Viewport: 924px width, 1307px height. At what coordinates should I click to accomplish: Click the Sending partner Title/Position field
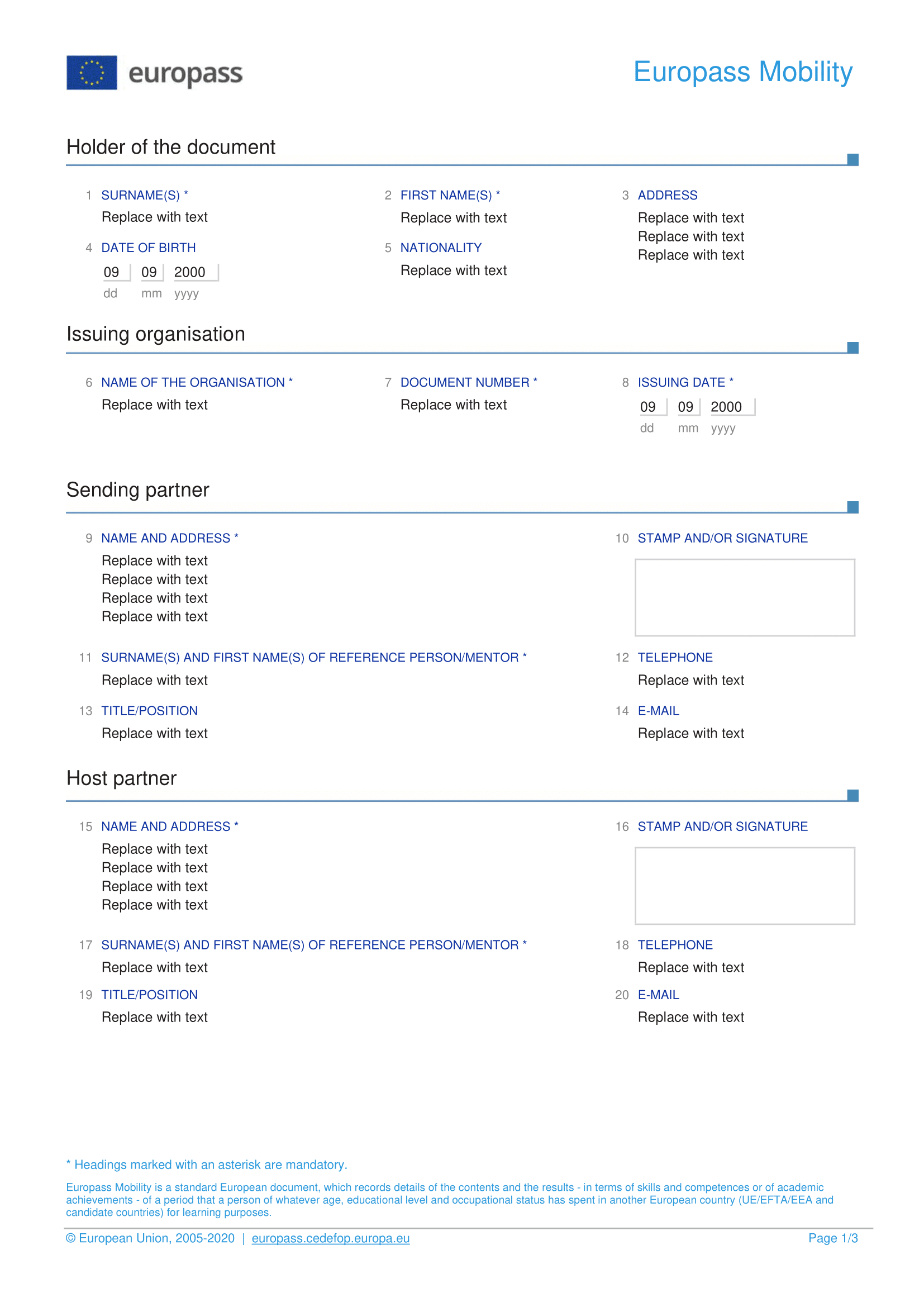(155, 733)
